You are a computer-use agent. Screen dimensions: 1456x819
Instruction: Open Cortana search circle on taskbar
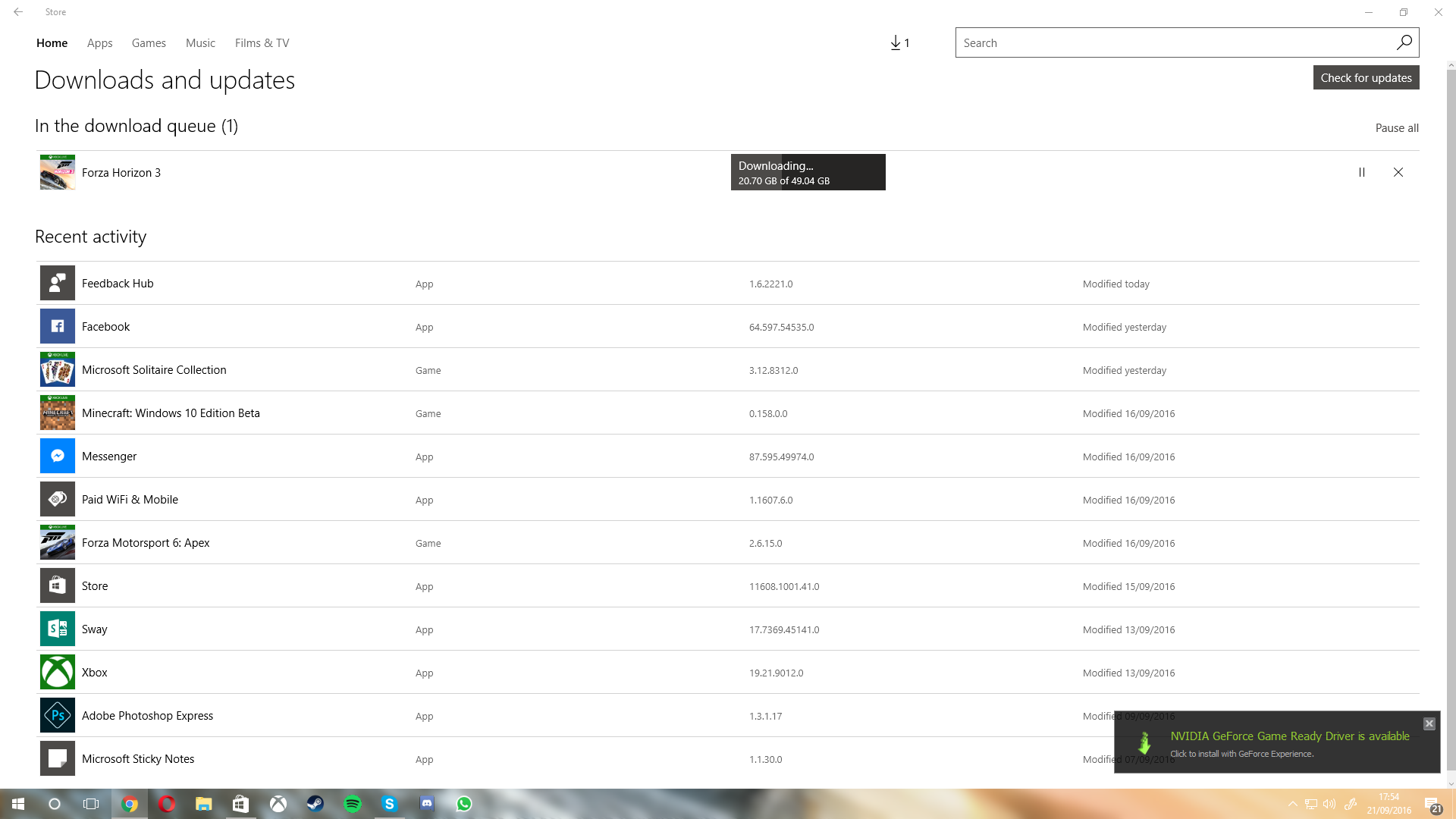pyautogui.click(x=55, y=804)
